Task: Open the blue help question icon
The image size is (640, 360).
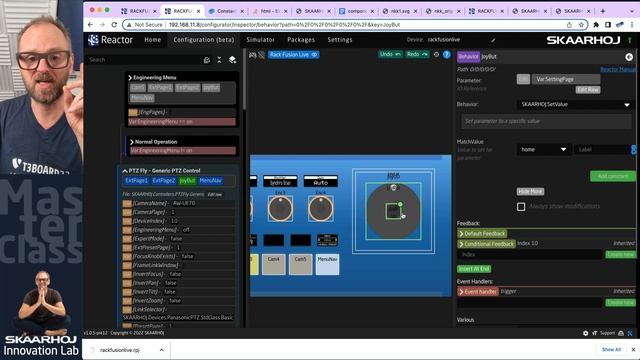Action: pos(447,54)
